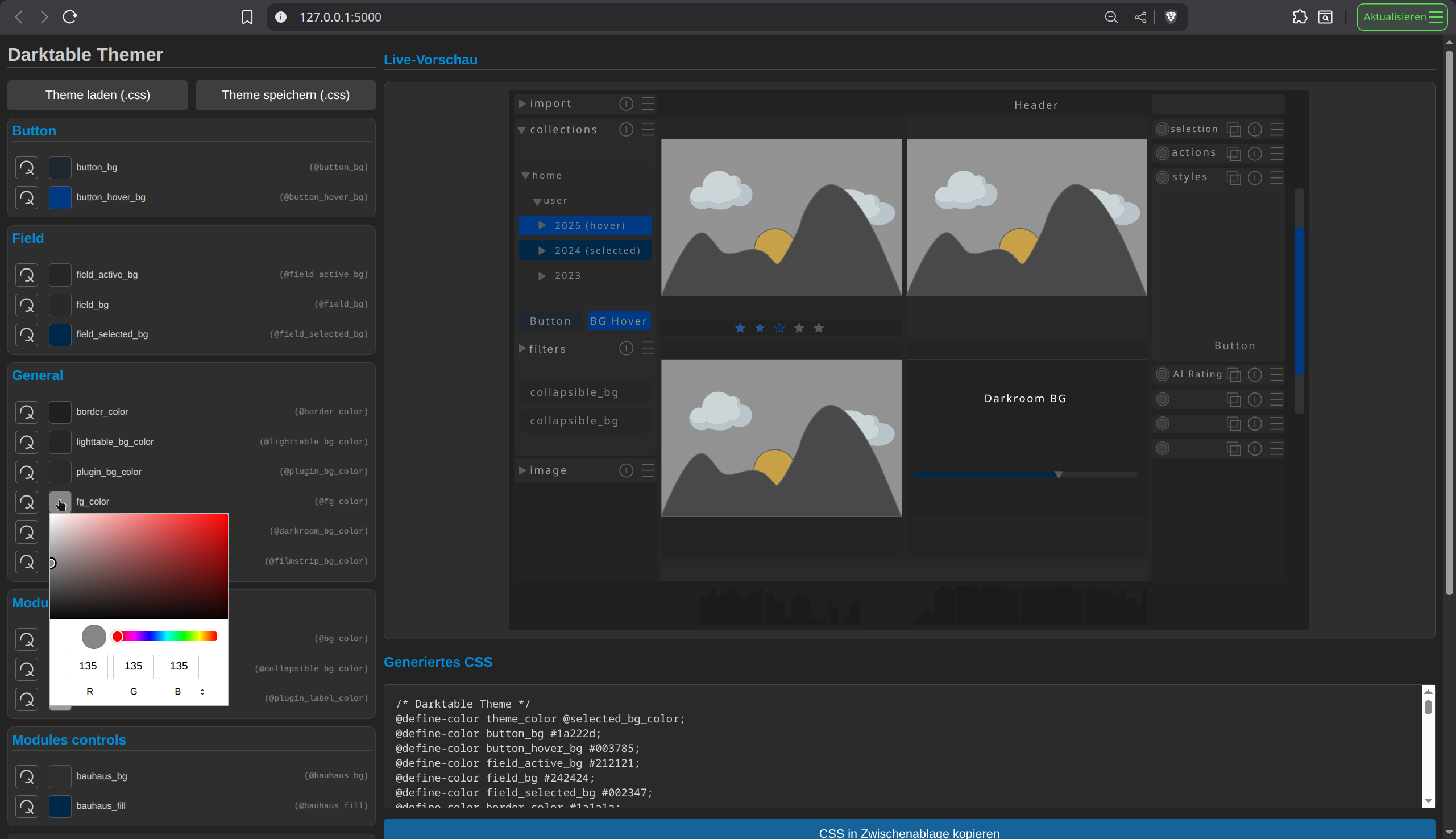Reset the field_selected_bg color
The width and height of the screenshot is (1456, 839).
pyautogui.click(x=27, y=335)
